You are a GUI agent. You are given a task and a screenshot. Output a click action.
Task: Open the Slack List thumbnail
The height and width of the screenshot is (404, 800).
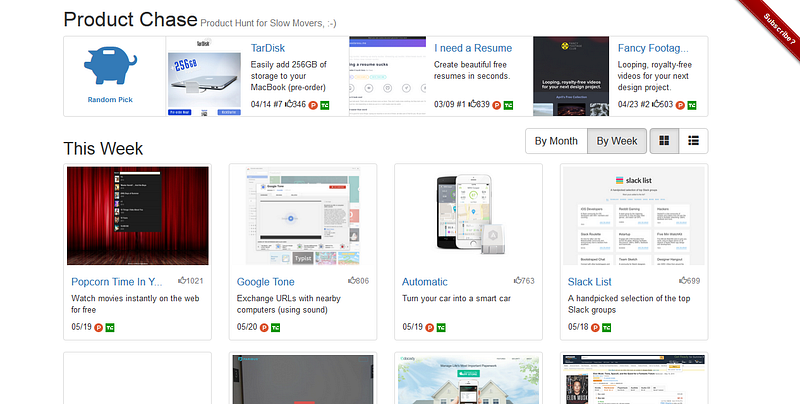coord(634,216)
